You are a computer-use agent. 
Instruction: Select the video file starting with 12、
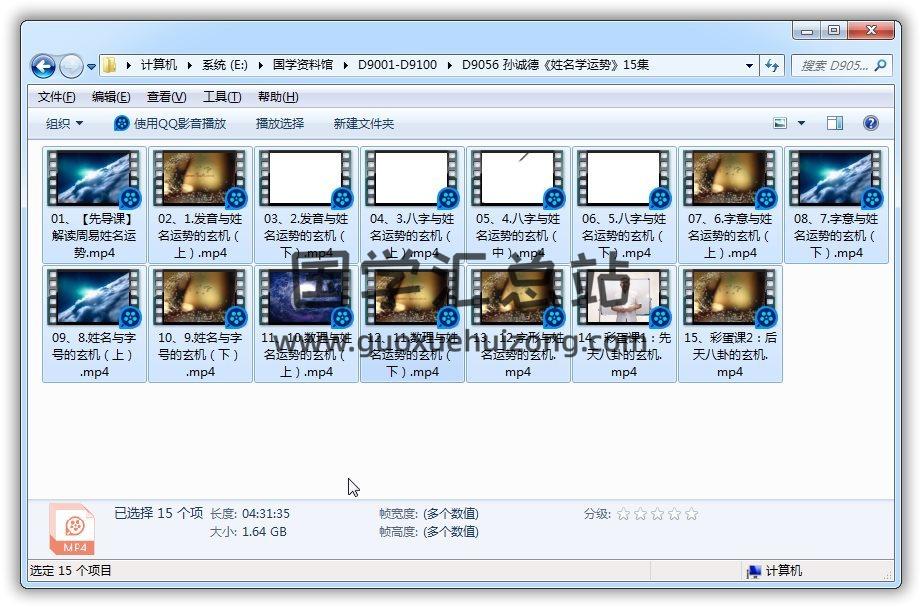pos(412,323)
